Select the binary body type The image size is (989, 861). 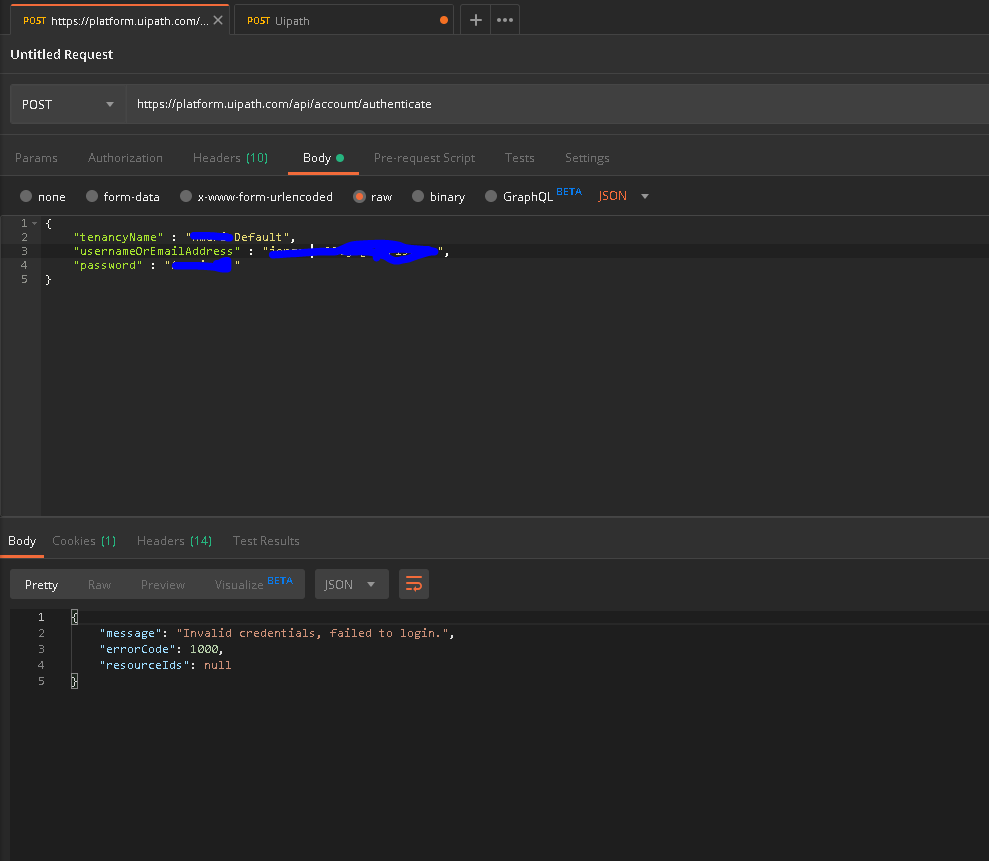(418, 196)
